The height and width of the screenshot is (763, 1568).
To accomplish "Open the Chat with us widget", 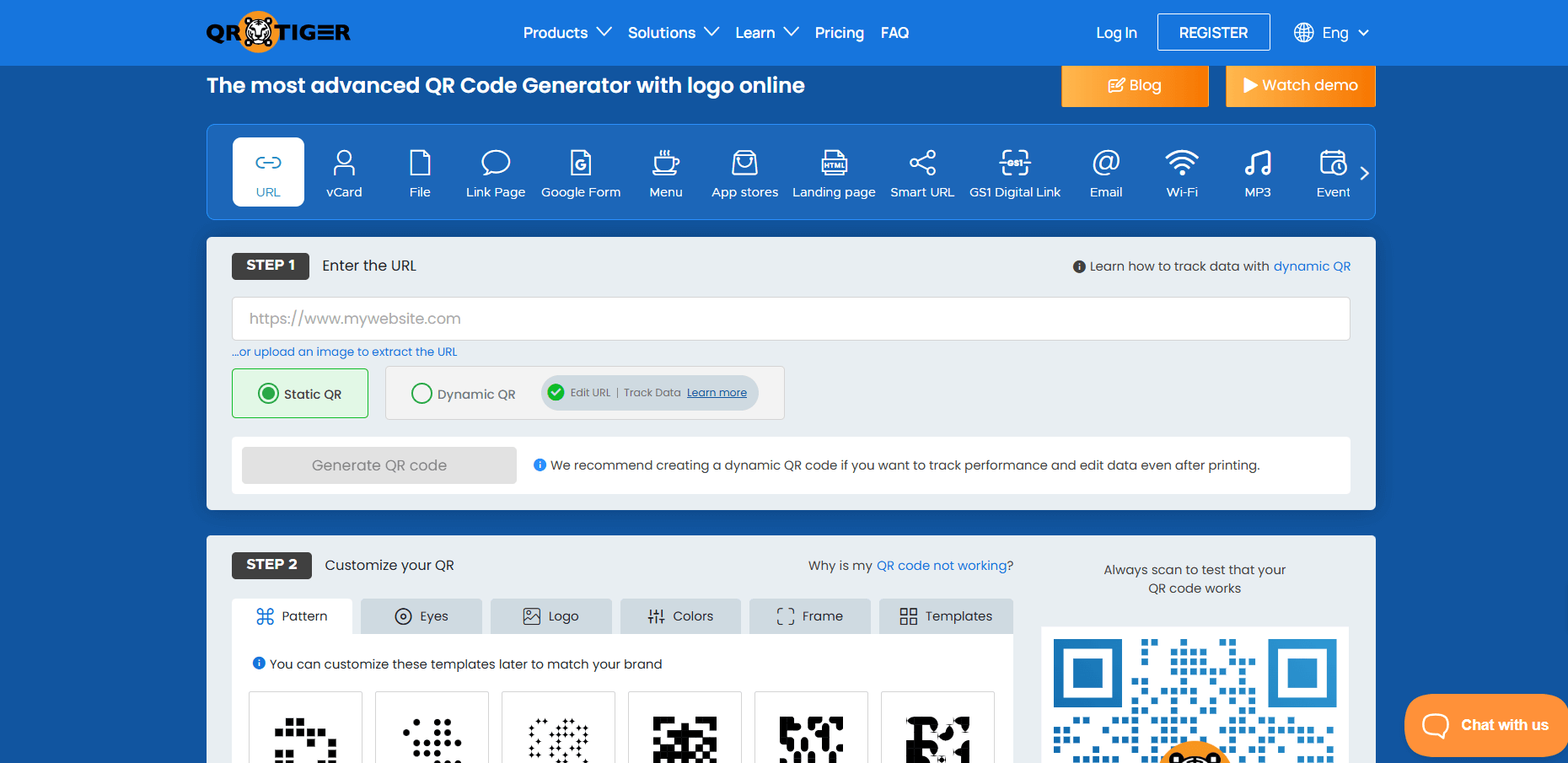I will 1486,725.
